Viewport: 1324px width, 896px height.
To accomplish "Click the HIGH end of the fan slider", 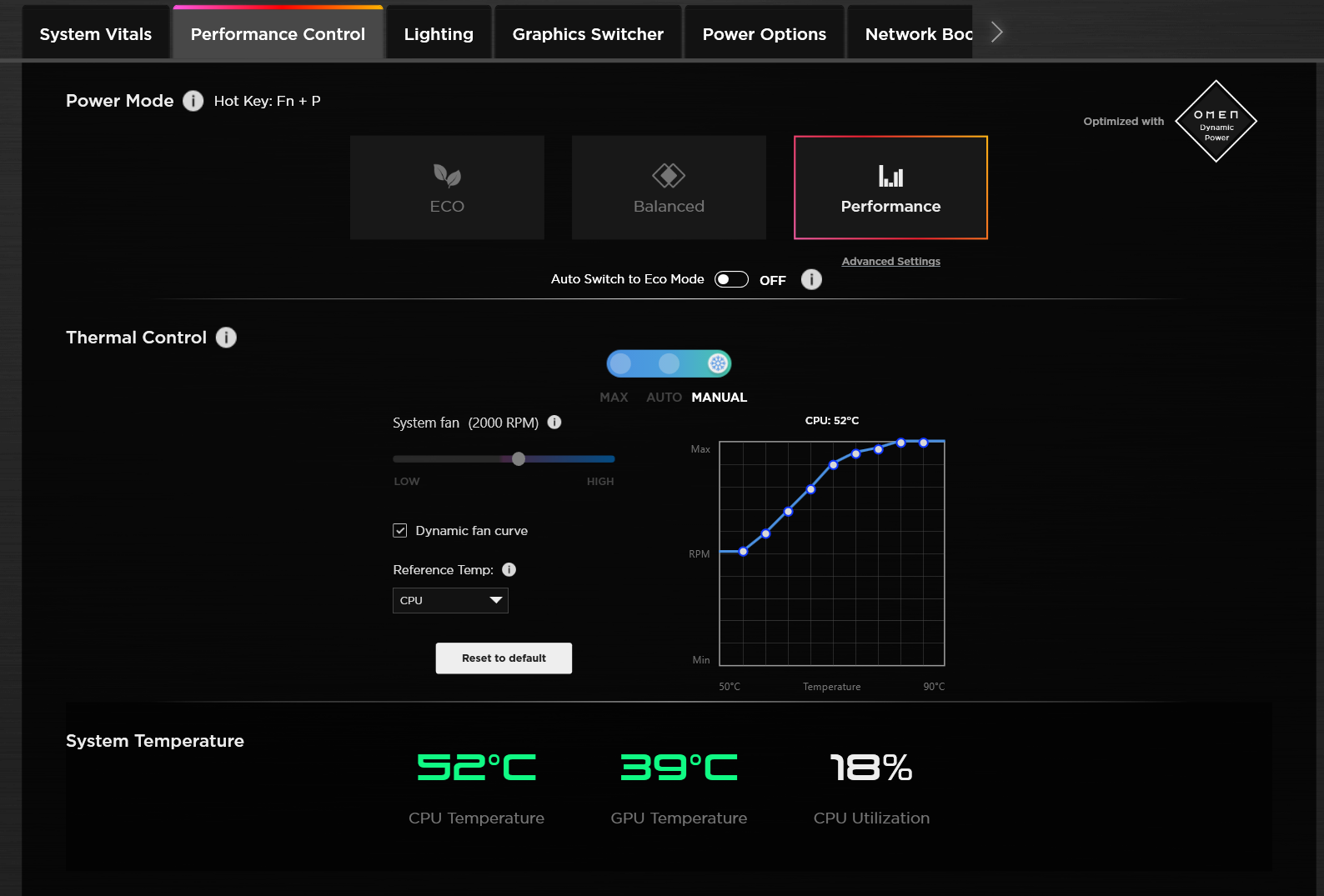I will [600, 481].
